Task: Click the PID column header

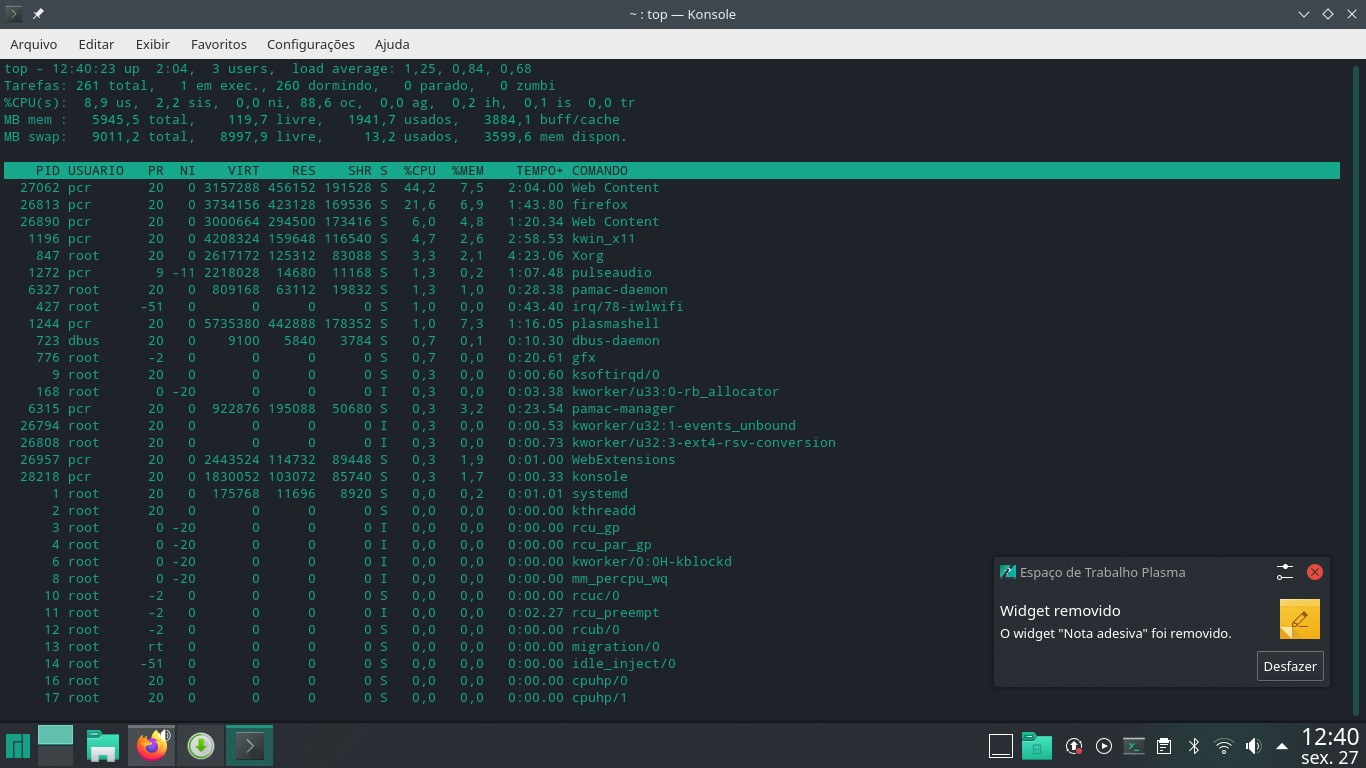Action: click(48, 171)
